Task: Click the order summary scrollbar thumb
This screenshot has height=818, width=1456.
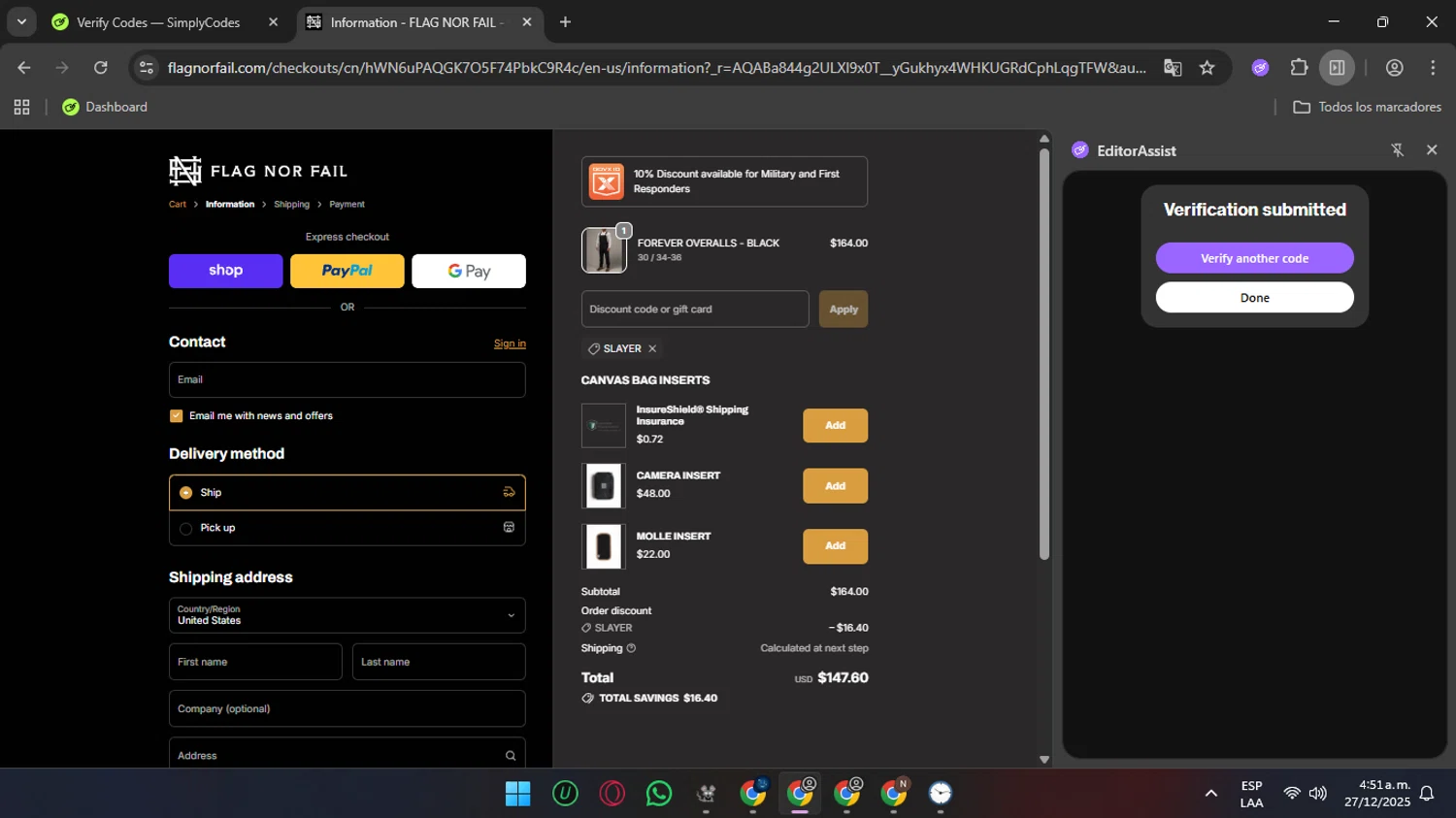Action: (x=1044, y=354)
